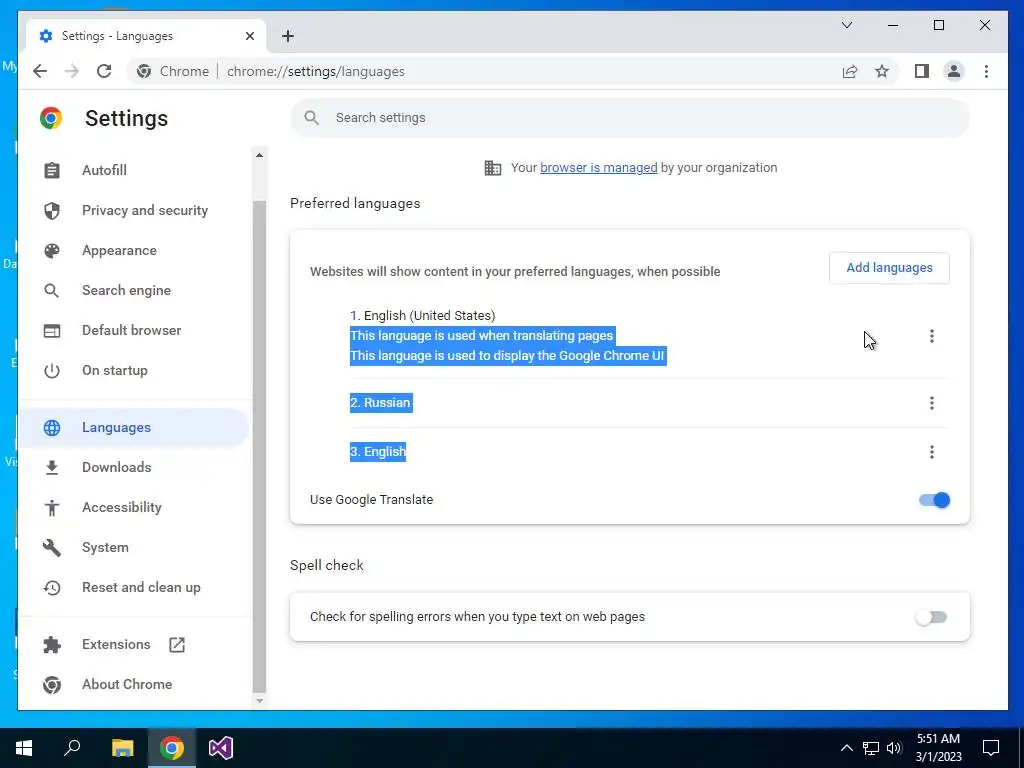
Task: Click the Settings Chrome logo
Action: 51,118
